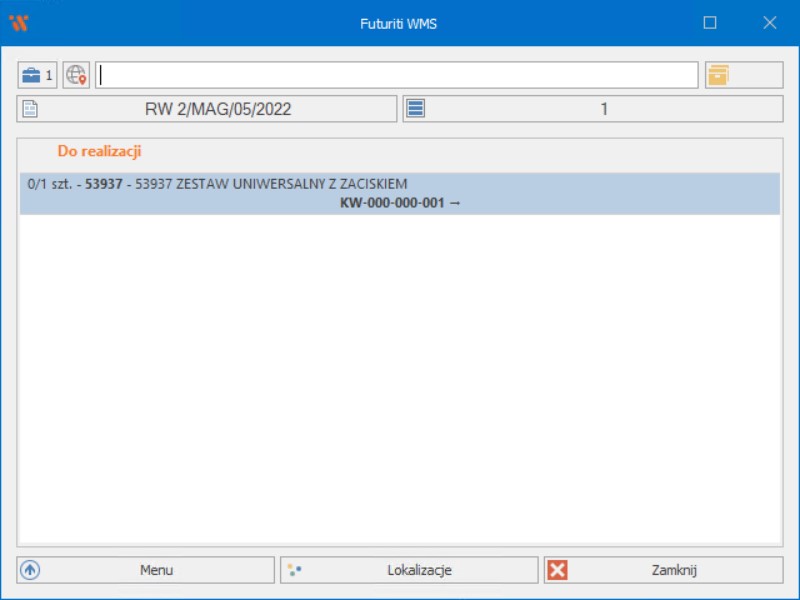Viewport: 800px width, 600px height.
Task: Maximize the Futuriti WMS window
Action: (710, 23)
